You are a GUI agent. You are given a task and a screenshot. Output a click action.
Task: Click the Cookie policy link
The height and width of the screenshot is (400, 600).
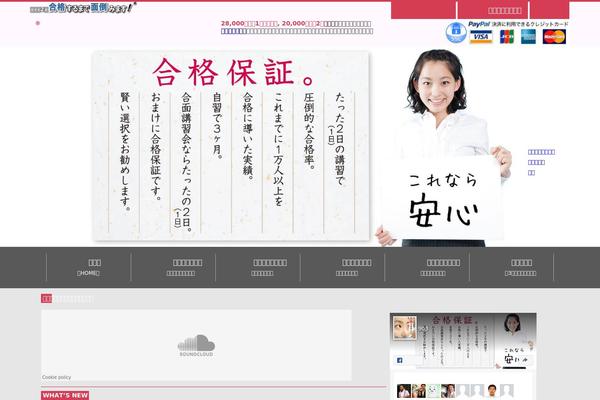point(57,377)
